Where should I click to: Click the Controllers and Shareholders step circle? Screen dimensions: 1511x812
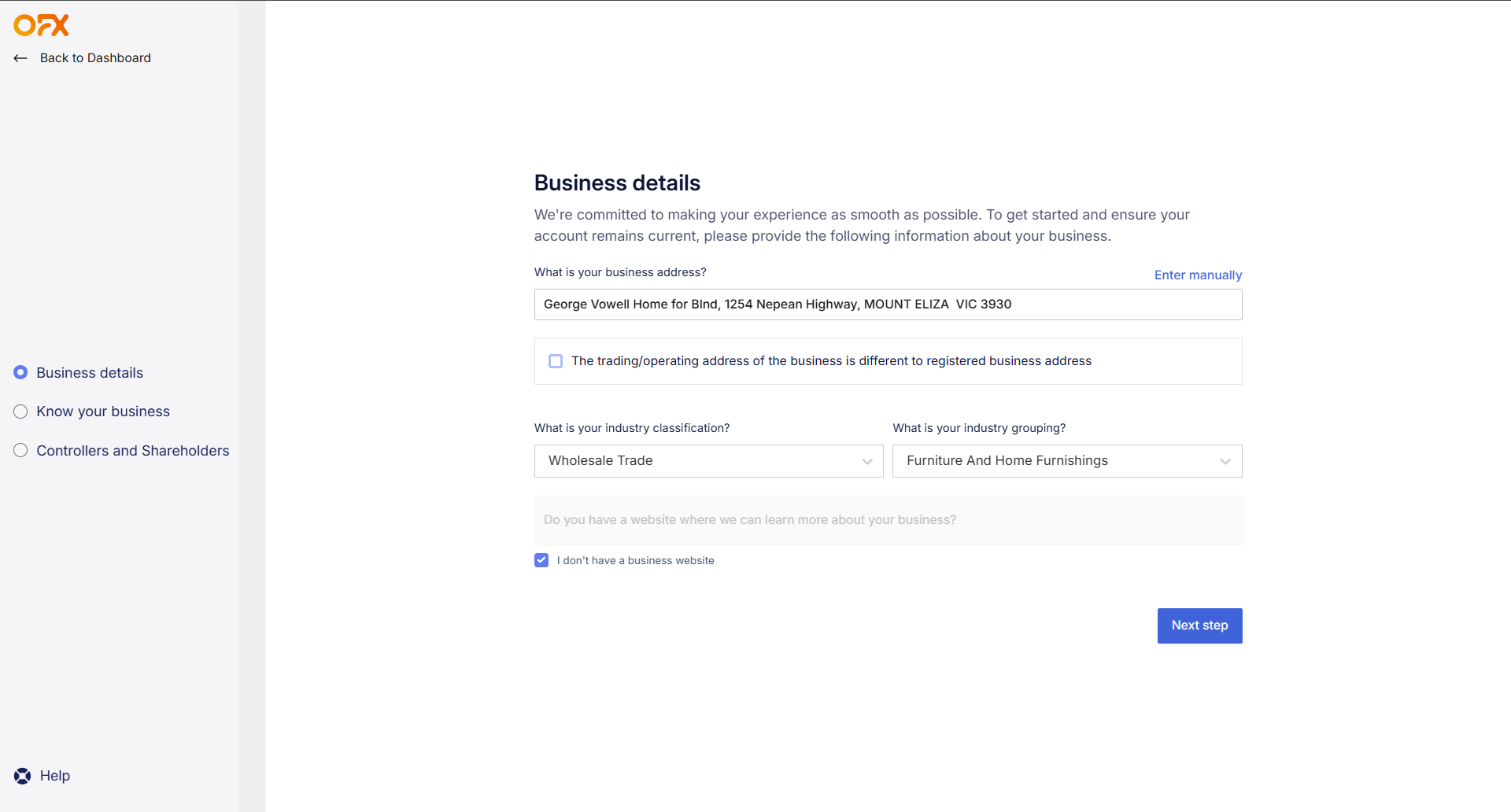click(x=20, y=450)
